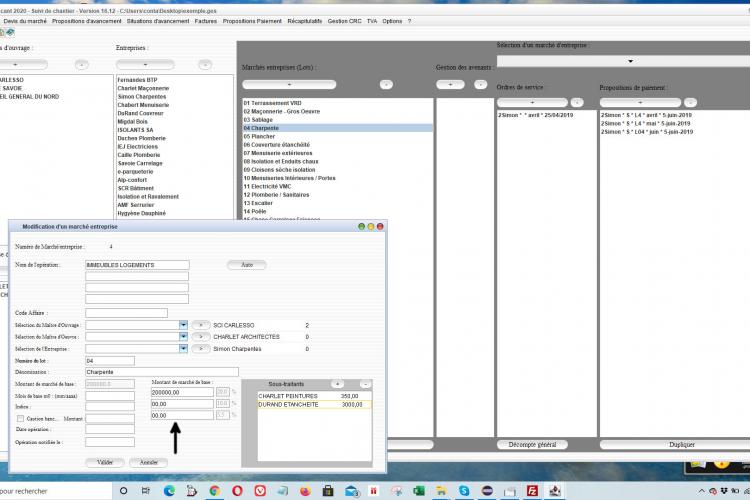Open the Maître d'Oeuvre selection dropdown
Viewport: 750px width, 500px height.
183,337
